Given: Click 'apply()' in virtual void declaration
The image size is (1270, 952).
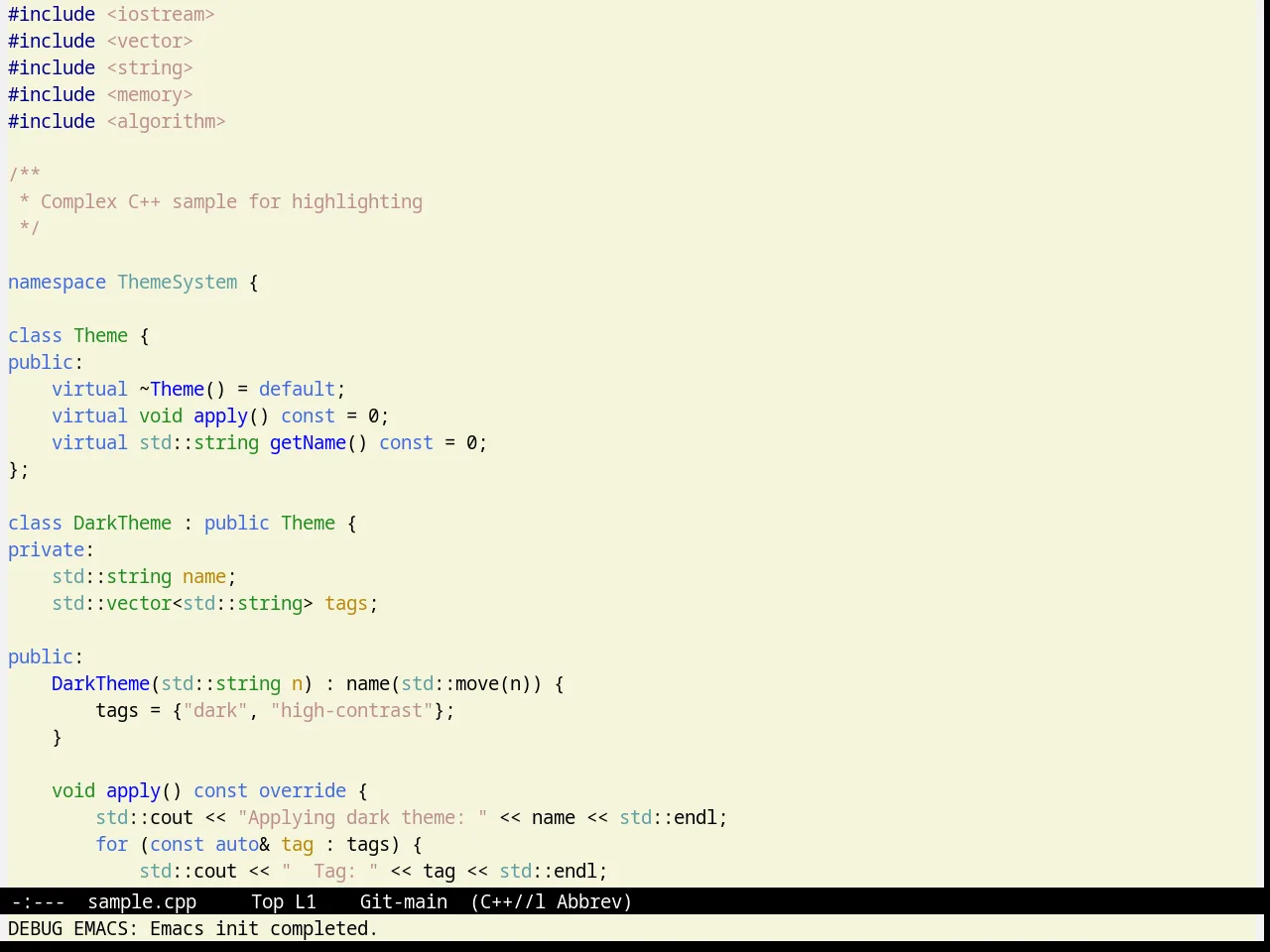Looking at the screenshot, I should click(231, 416).
